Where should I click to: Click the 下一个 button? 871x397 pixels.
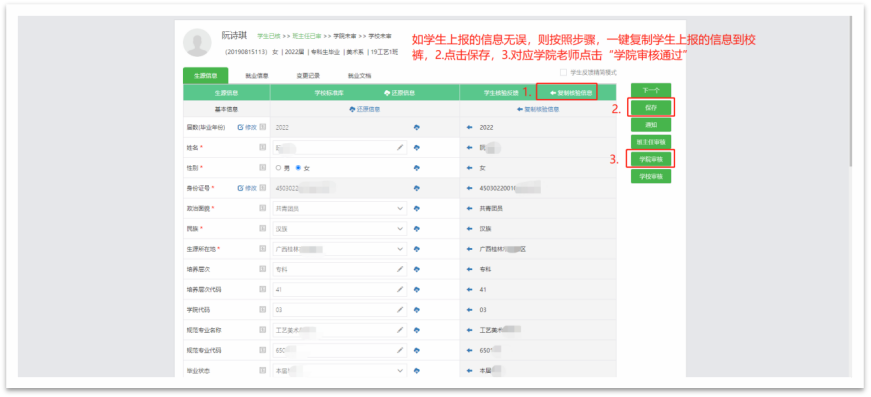651,90
